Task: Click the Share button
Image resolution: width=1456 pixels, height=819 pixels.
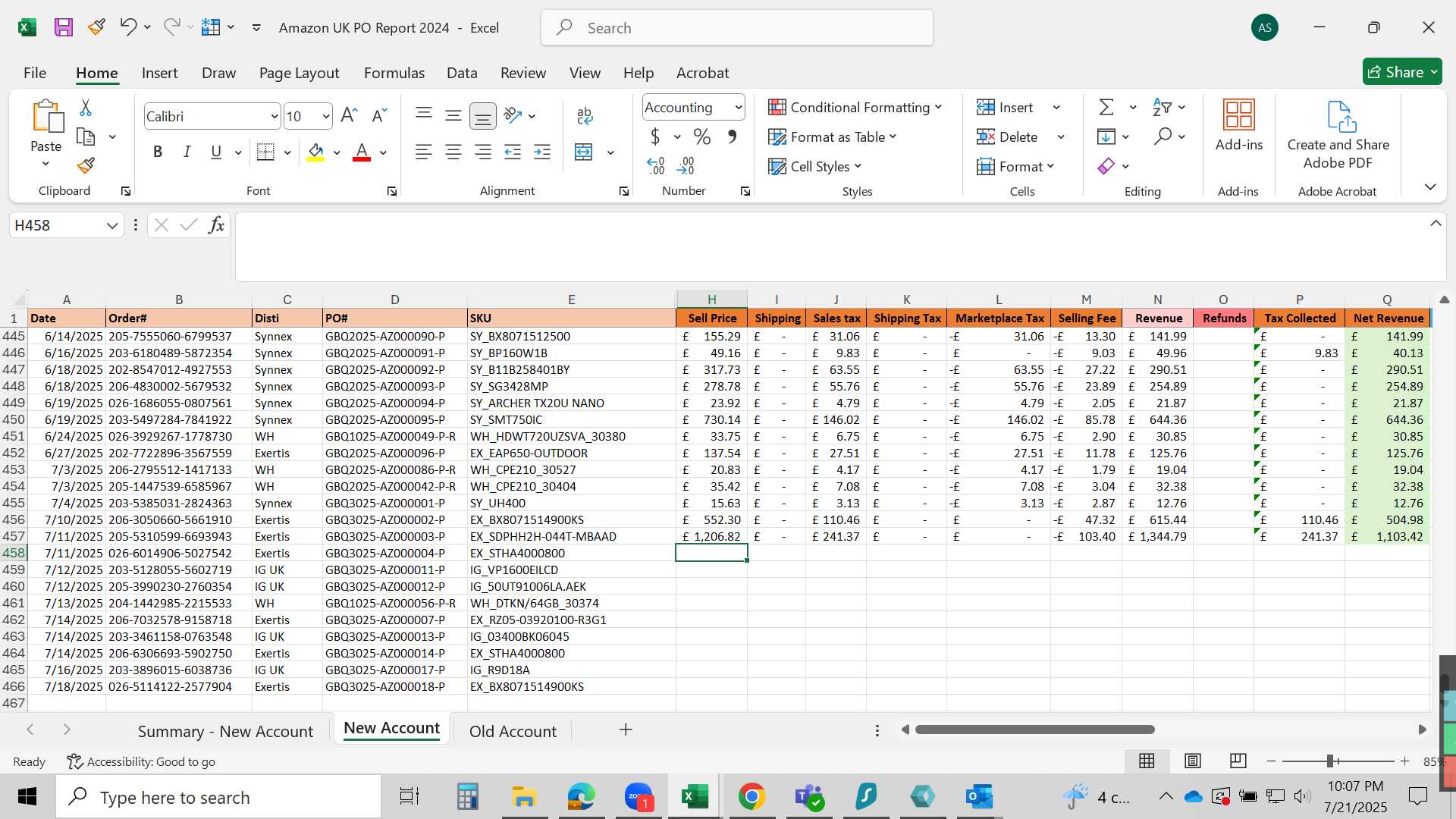Action: (1402, 72)
